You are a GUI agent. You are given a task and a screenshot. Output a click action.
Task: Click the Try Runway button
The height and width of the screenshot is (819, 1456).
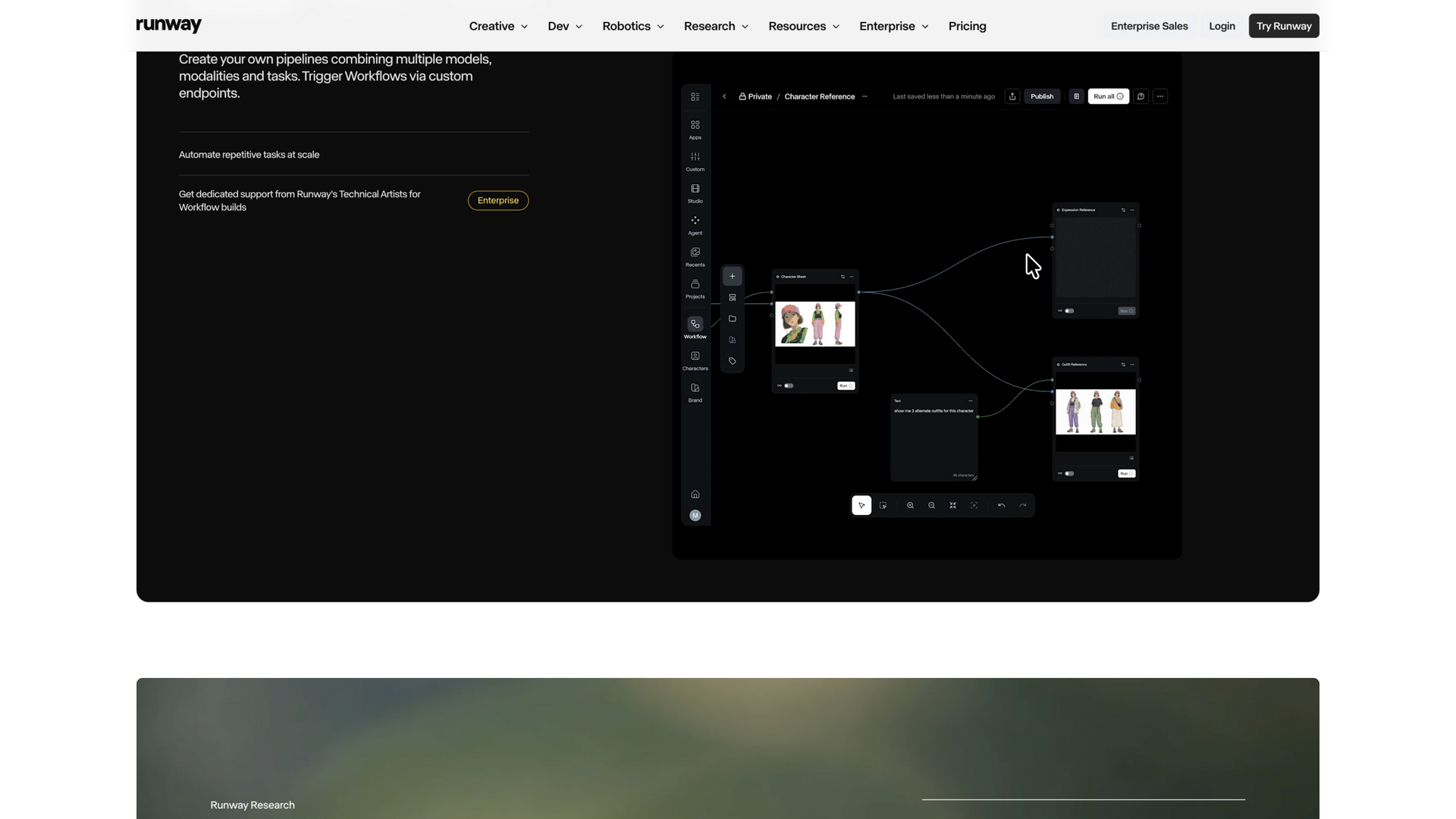point(1283,26)
